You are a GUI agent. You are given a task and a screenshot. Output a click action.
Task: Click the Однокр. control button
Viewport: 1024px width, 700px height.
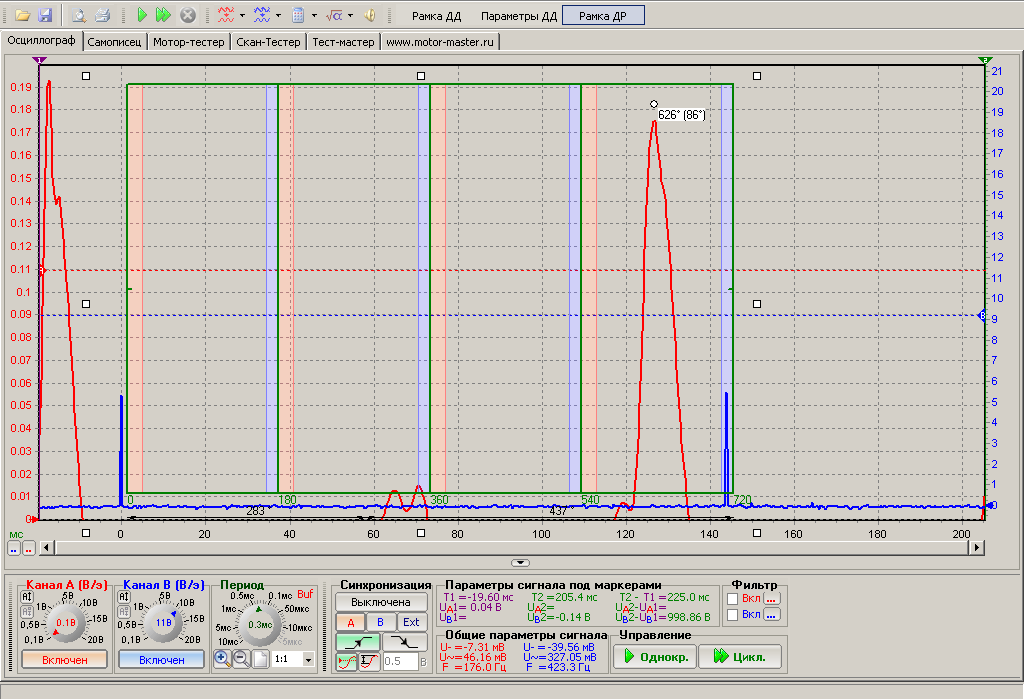(x=654, y=656)
